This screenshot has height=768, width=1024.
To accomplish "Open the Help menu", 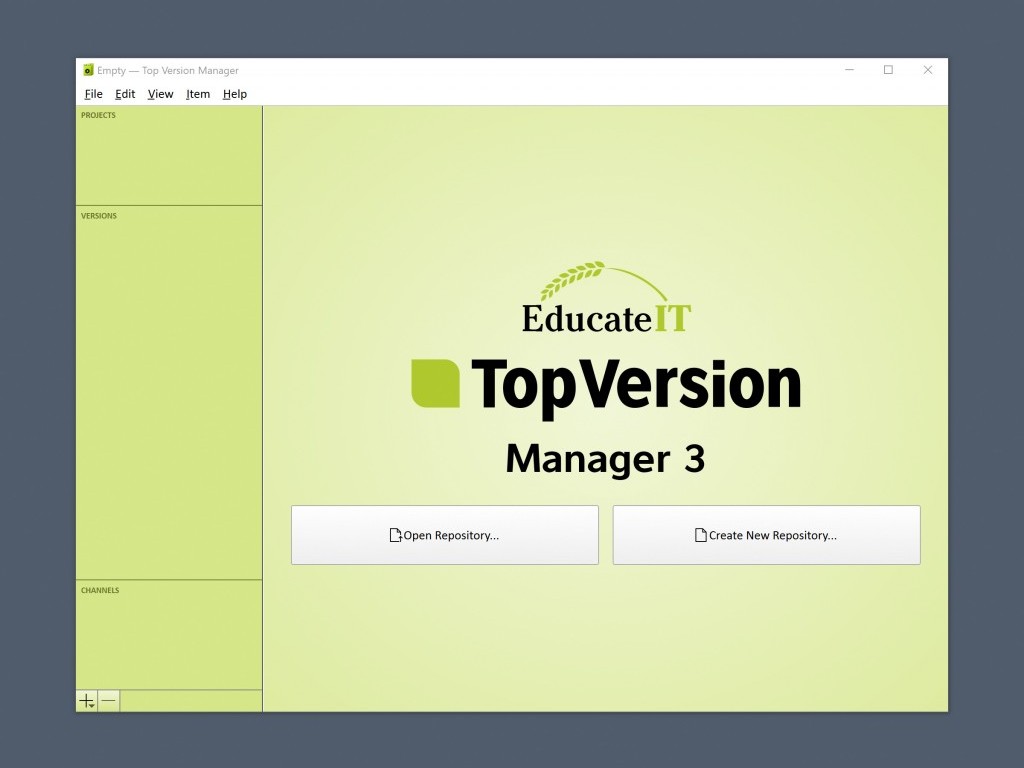I will pos(235,94).
